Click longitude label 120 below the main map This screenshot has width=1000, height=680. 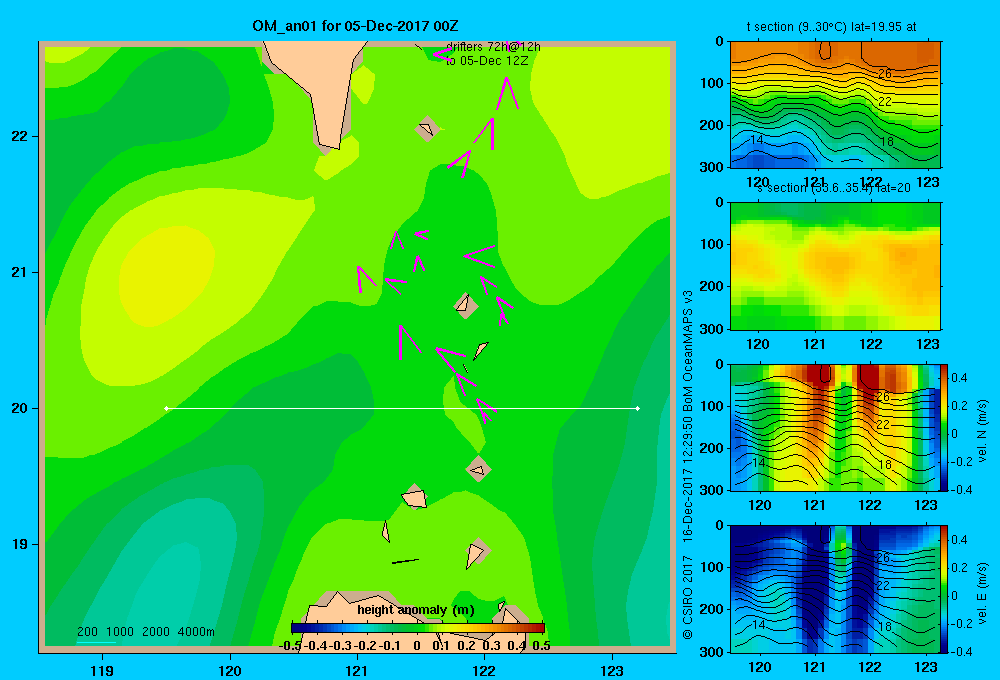(230, 670)
